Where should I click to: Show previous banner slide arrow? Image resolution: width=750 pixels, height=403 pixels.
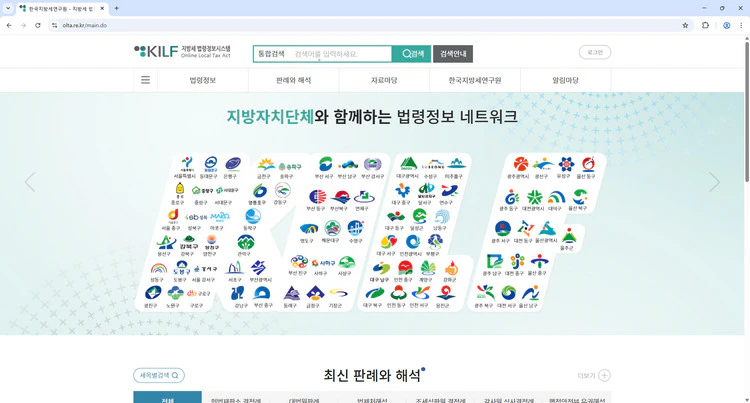(x=30, y=182)
